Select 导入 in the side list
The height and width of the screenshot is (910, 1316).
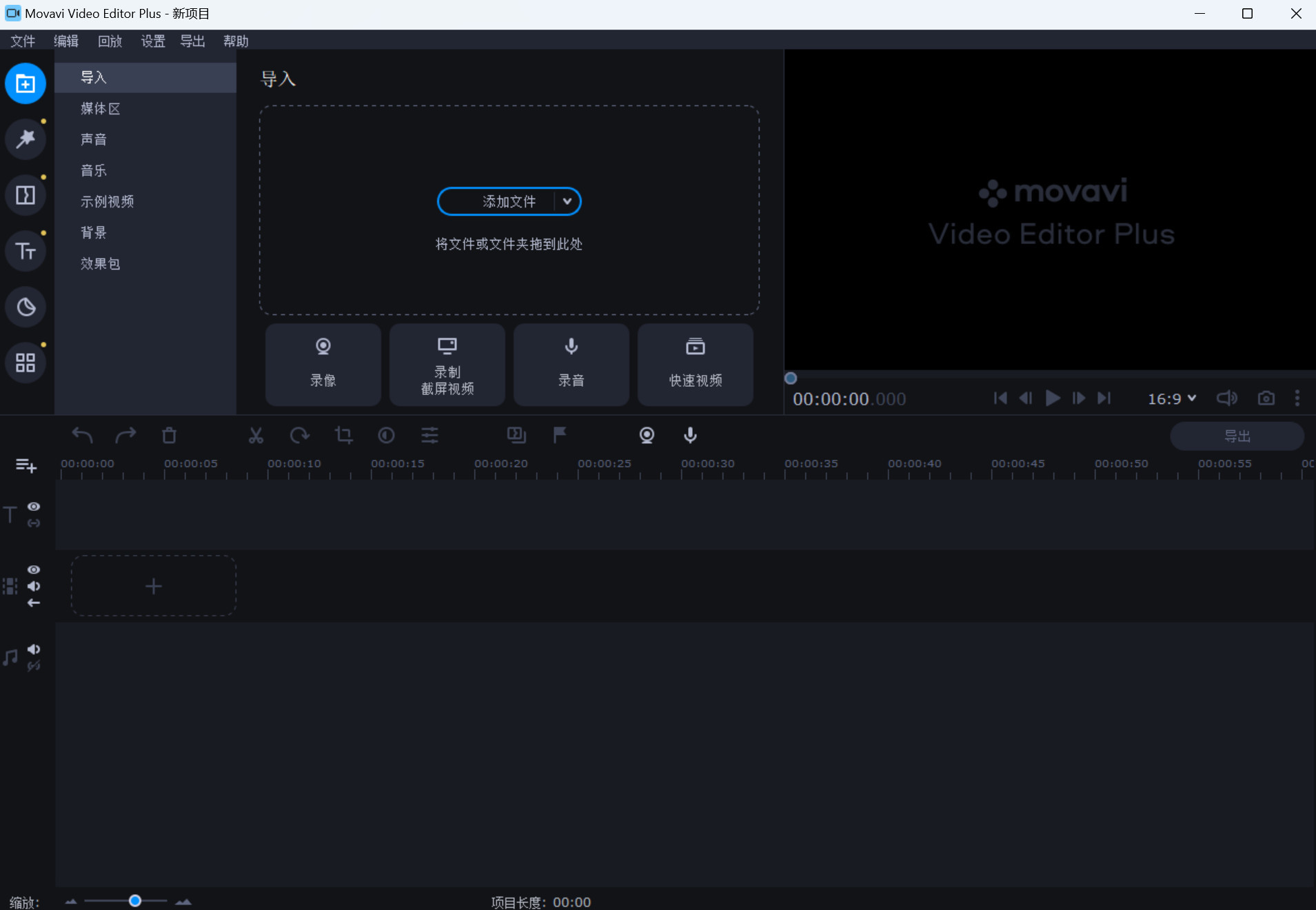point(145,78)
